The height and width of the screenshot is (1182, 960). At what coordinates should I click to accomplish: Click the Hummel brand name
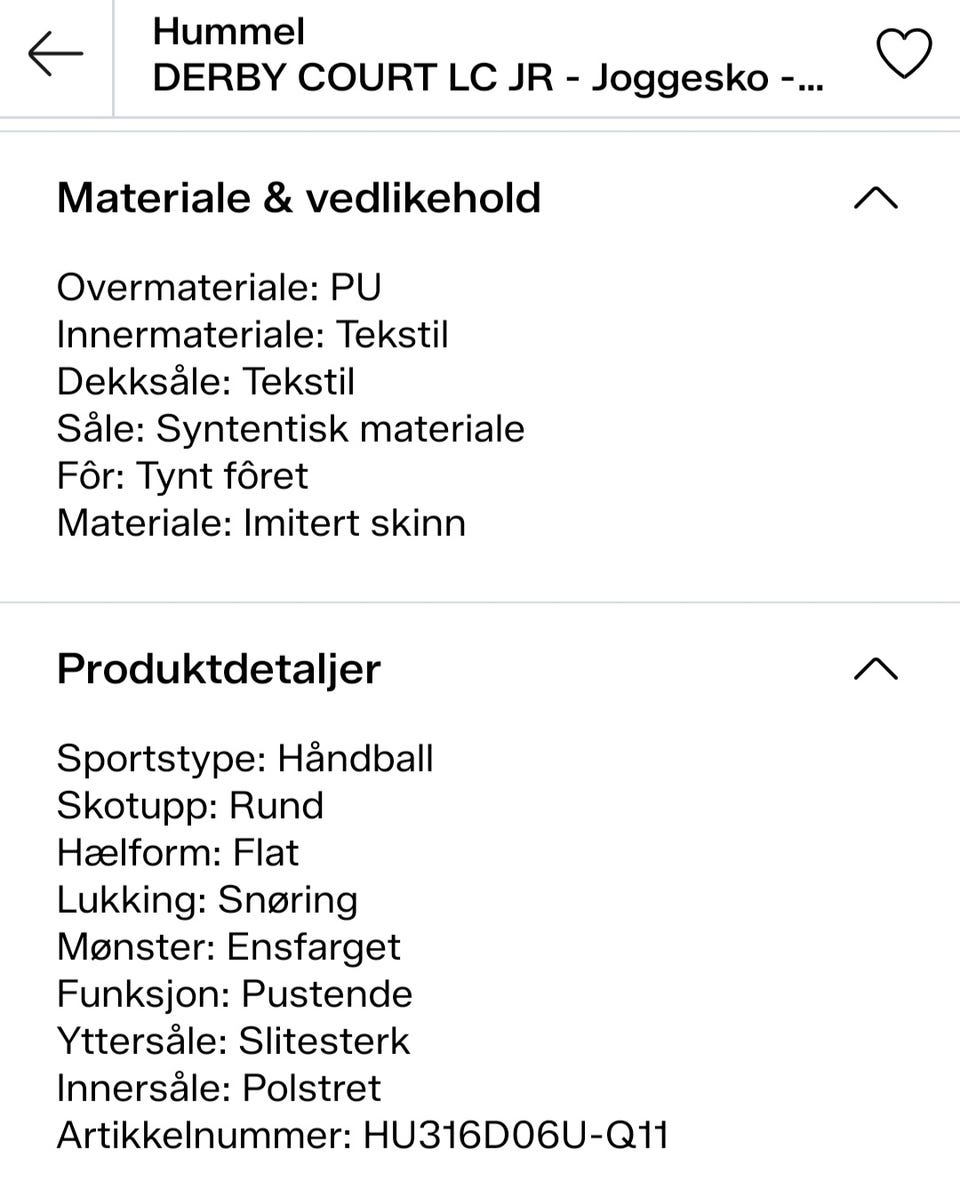click(228, 31)
